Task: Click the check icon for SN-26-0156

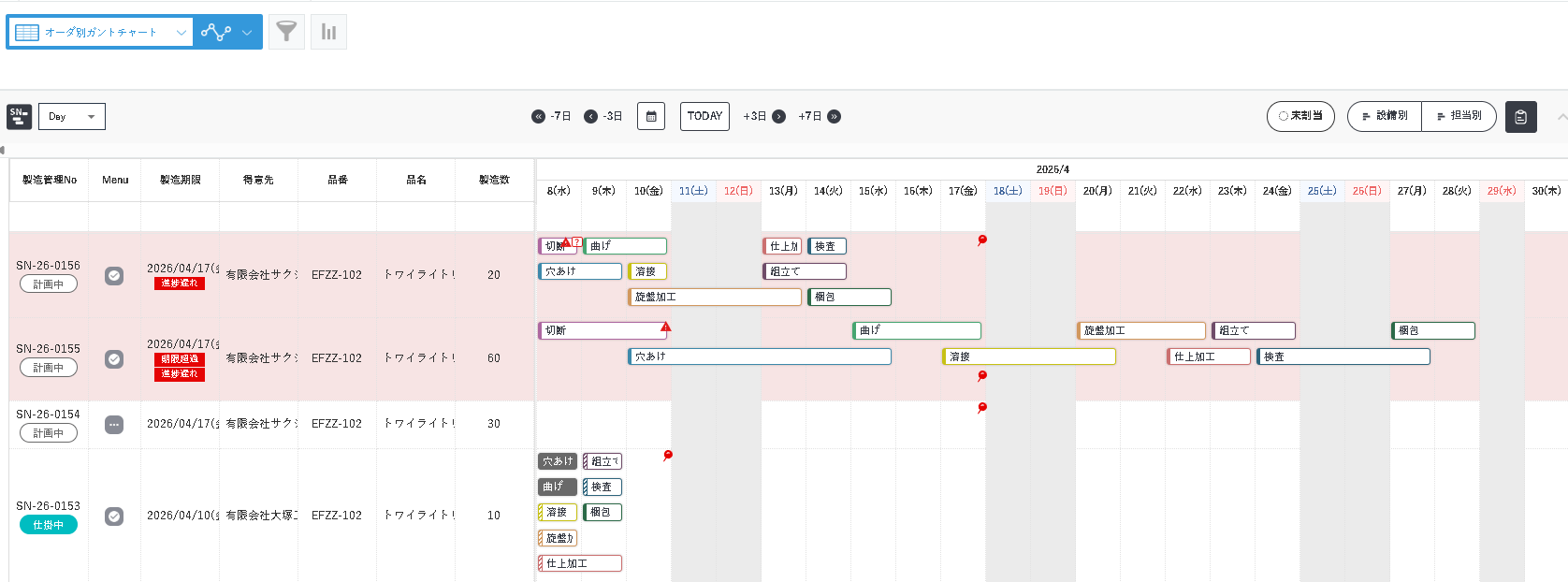Action: tap(114, 275)
